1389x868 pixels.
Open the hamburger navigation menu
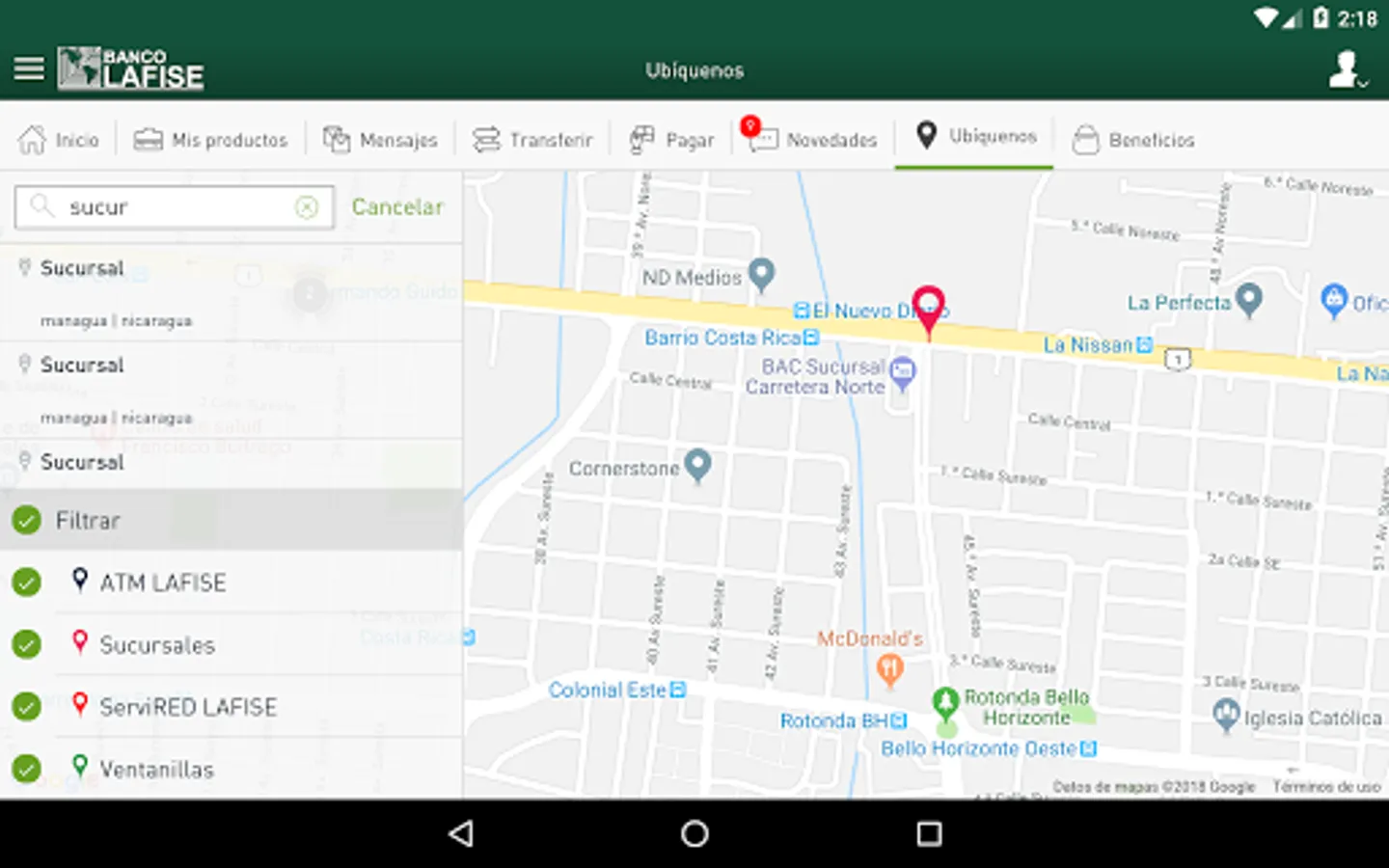[29, 69]
